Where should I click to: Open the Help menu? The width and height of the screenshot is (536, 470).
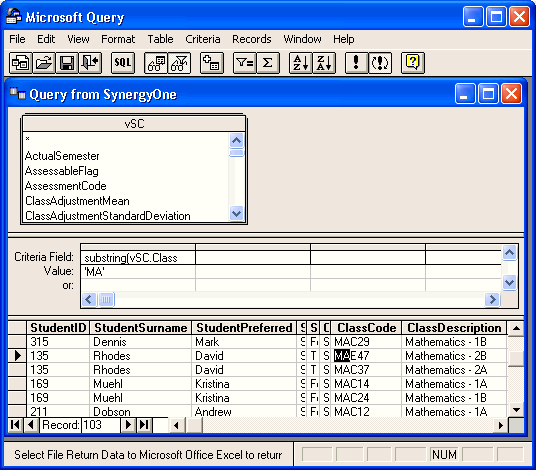click(344, 39)
